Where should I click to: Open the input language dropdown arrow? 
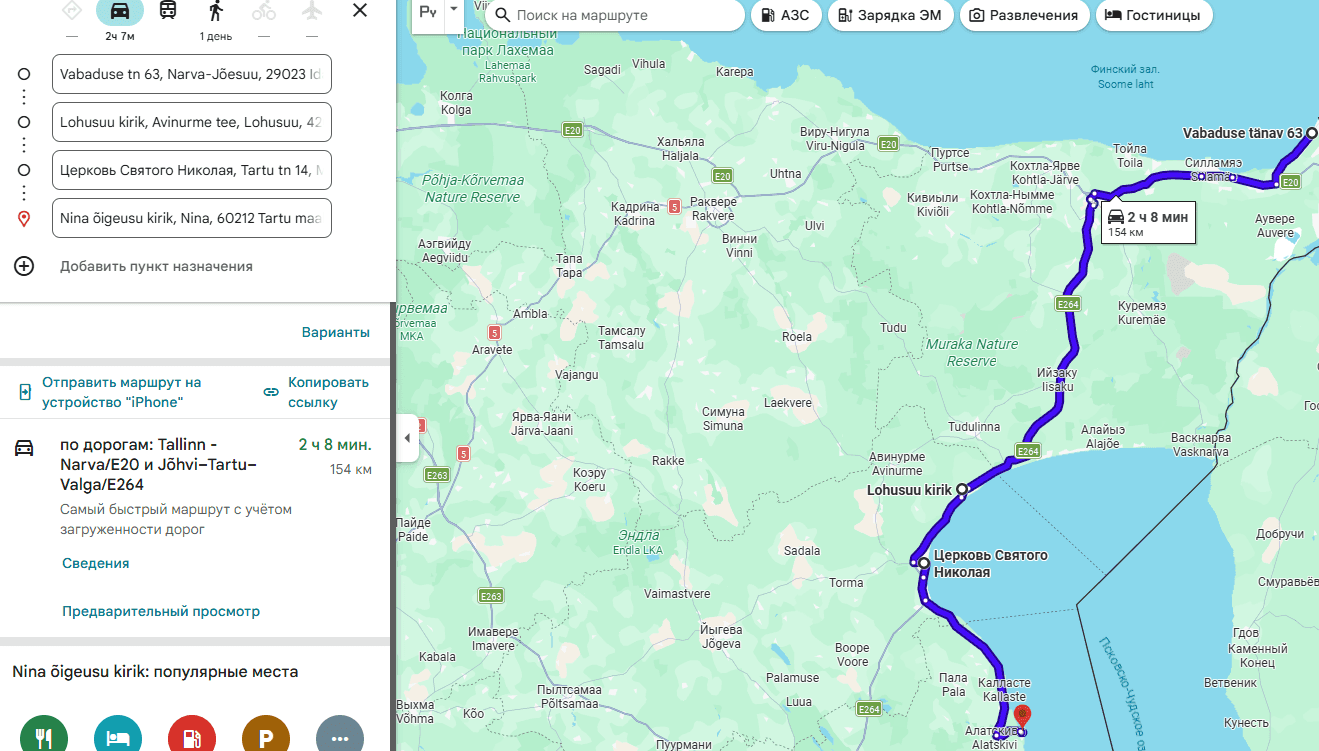(454, 9)
